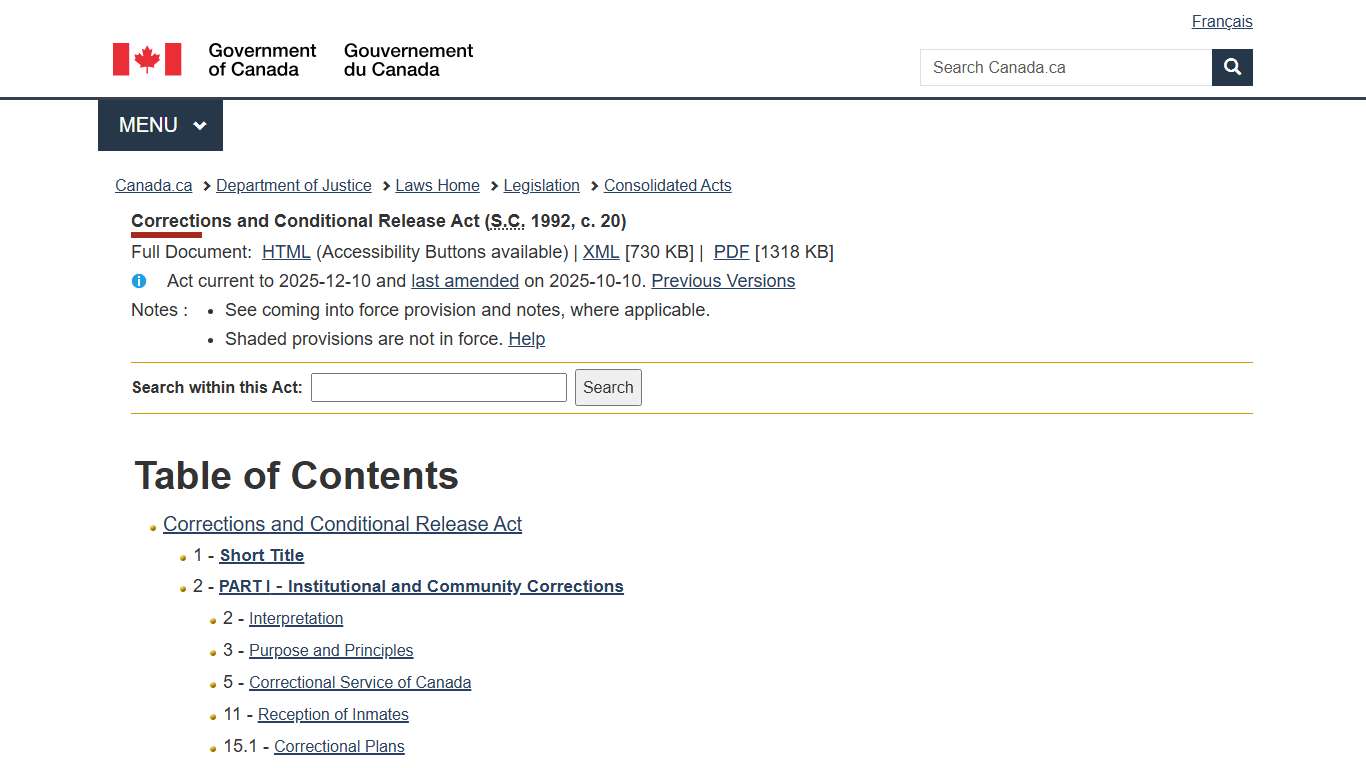Screen dimensions: 1366x768
Task: Open the Canada.ca breadcrumb link
Action: point(152,185)
